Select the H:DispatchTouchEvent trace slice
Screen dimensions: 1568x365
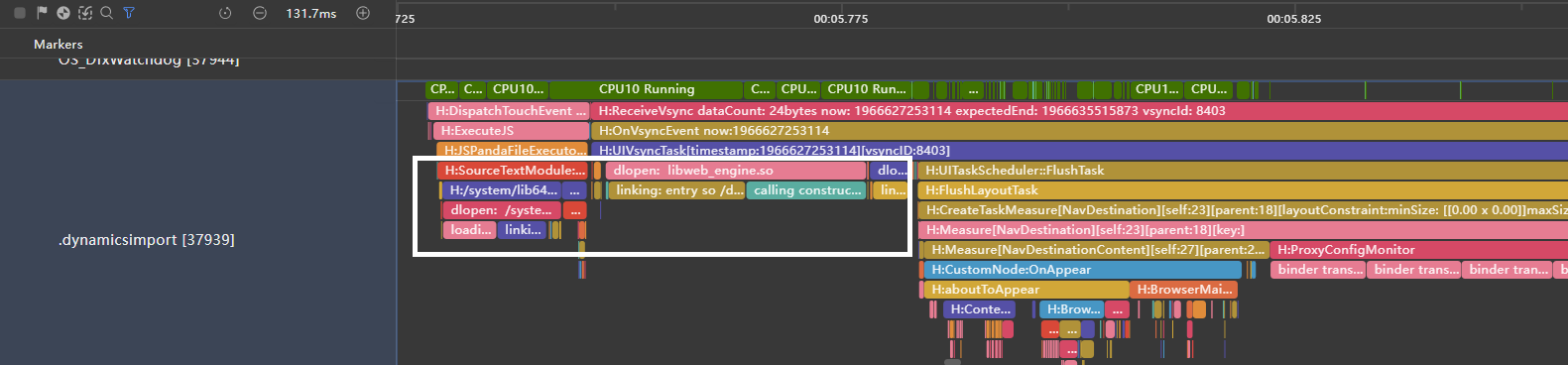[509, 111]
